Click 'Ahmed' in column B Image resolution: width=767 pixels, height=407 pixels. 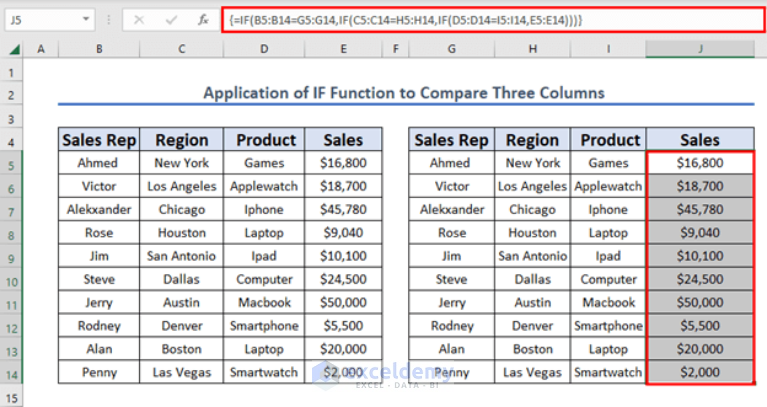[x=98, y=163]
